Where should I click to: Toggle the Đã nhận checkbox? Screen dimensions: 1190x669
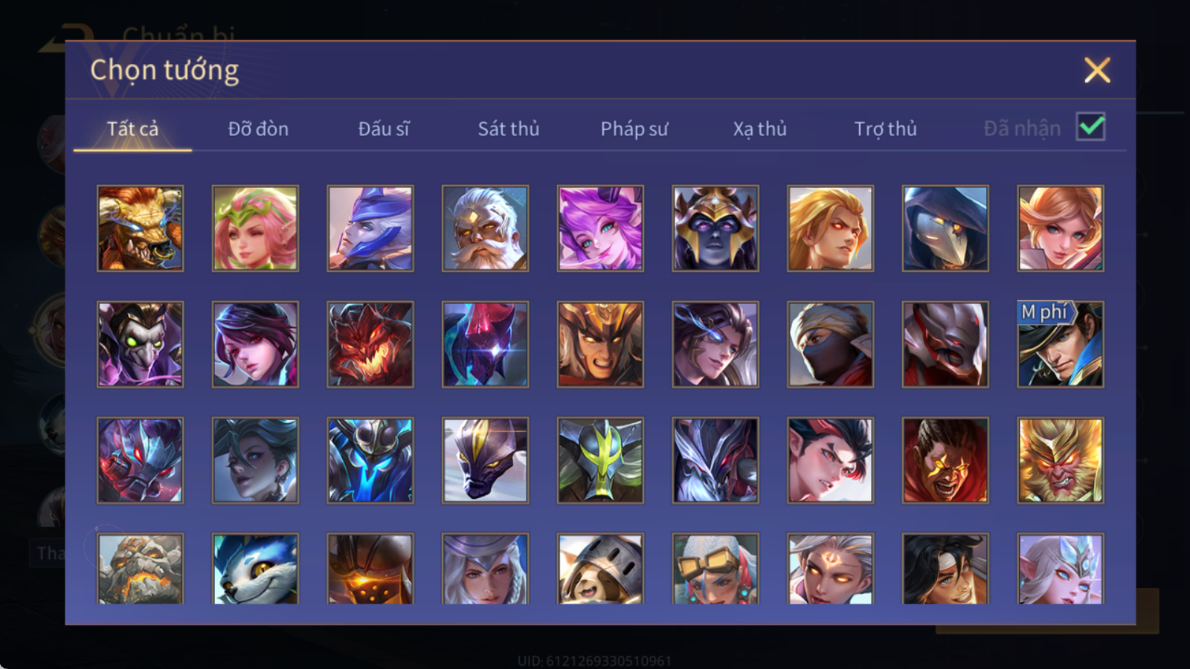click(x=1091, y=127)
